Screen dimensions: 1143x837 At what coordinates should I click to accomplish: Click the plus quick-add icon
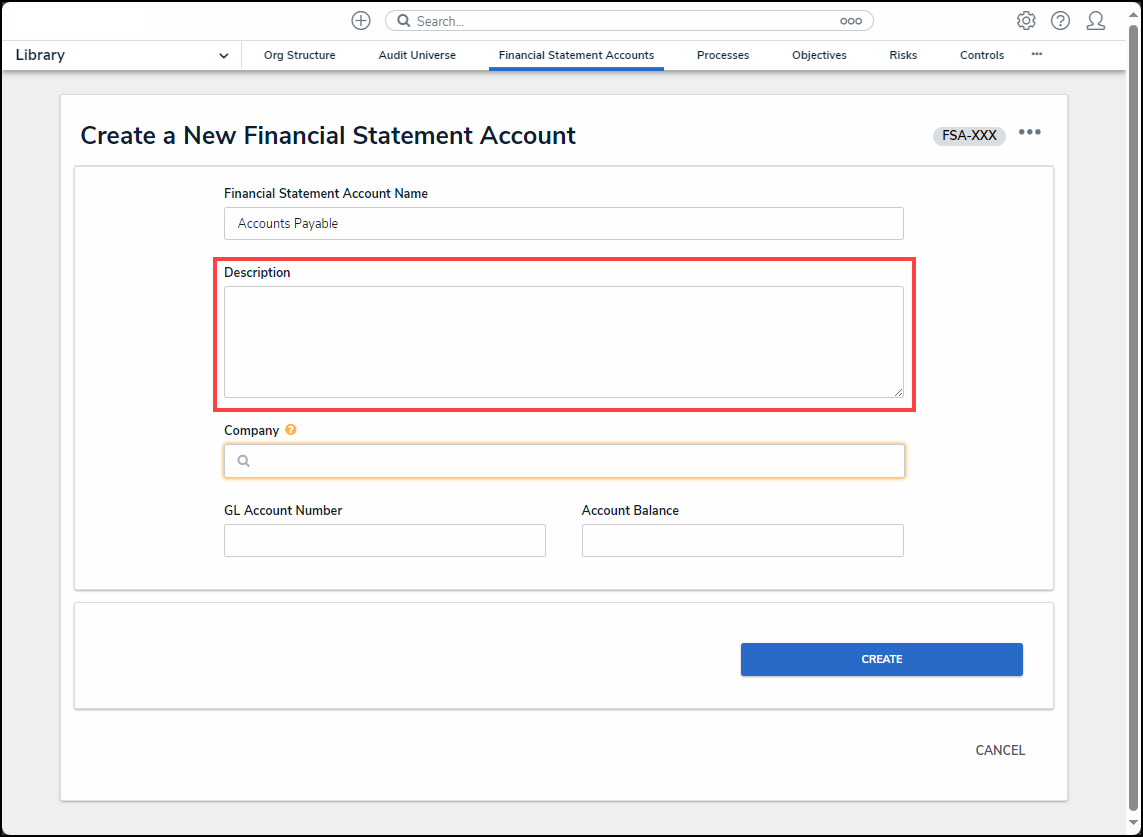click(x=361, y=21)
